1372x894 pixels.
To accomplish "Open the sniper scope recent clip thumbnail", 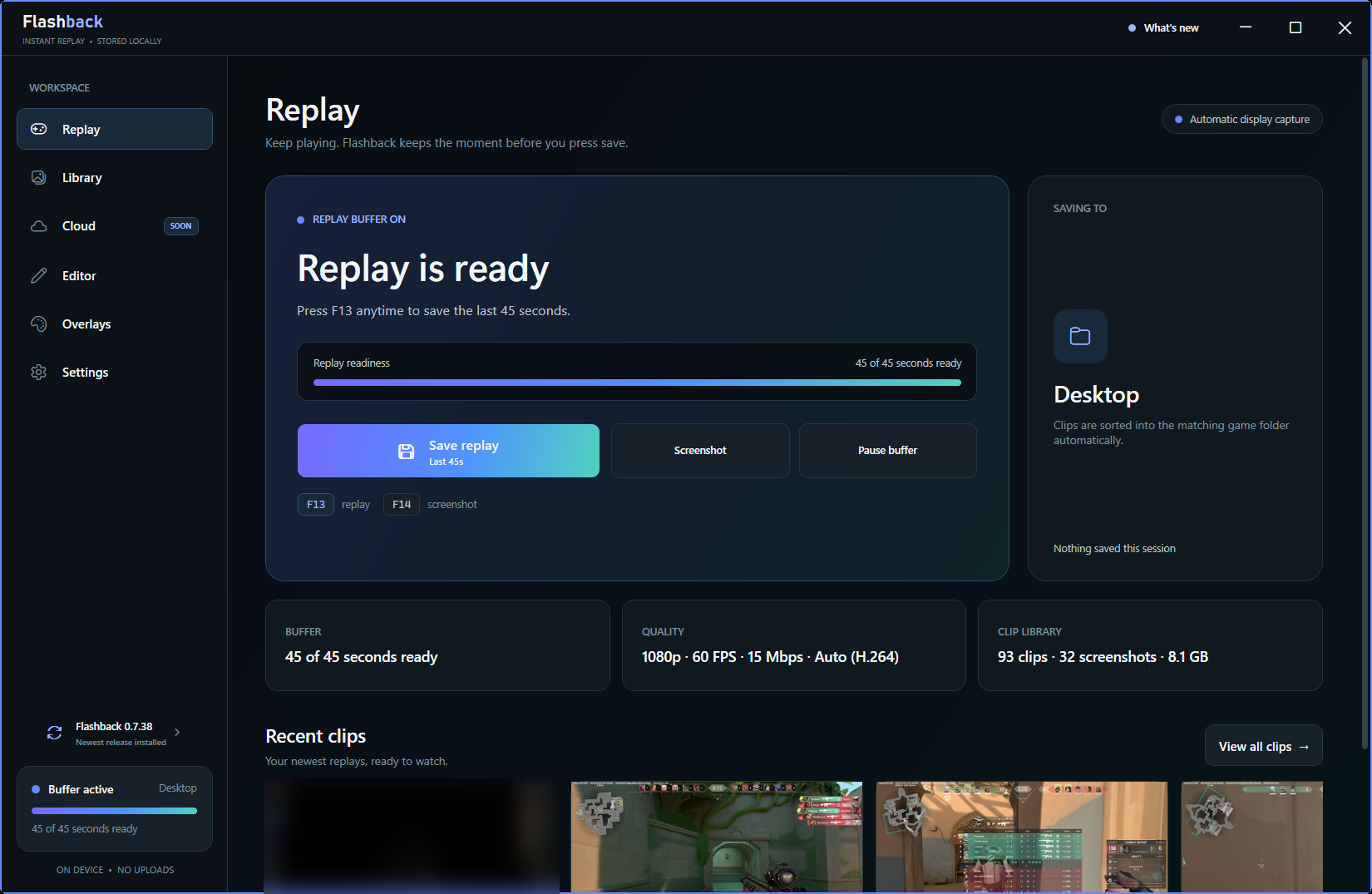I will point(717,837).
